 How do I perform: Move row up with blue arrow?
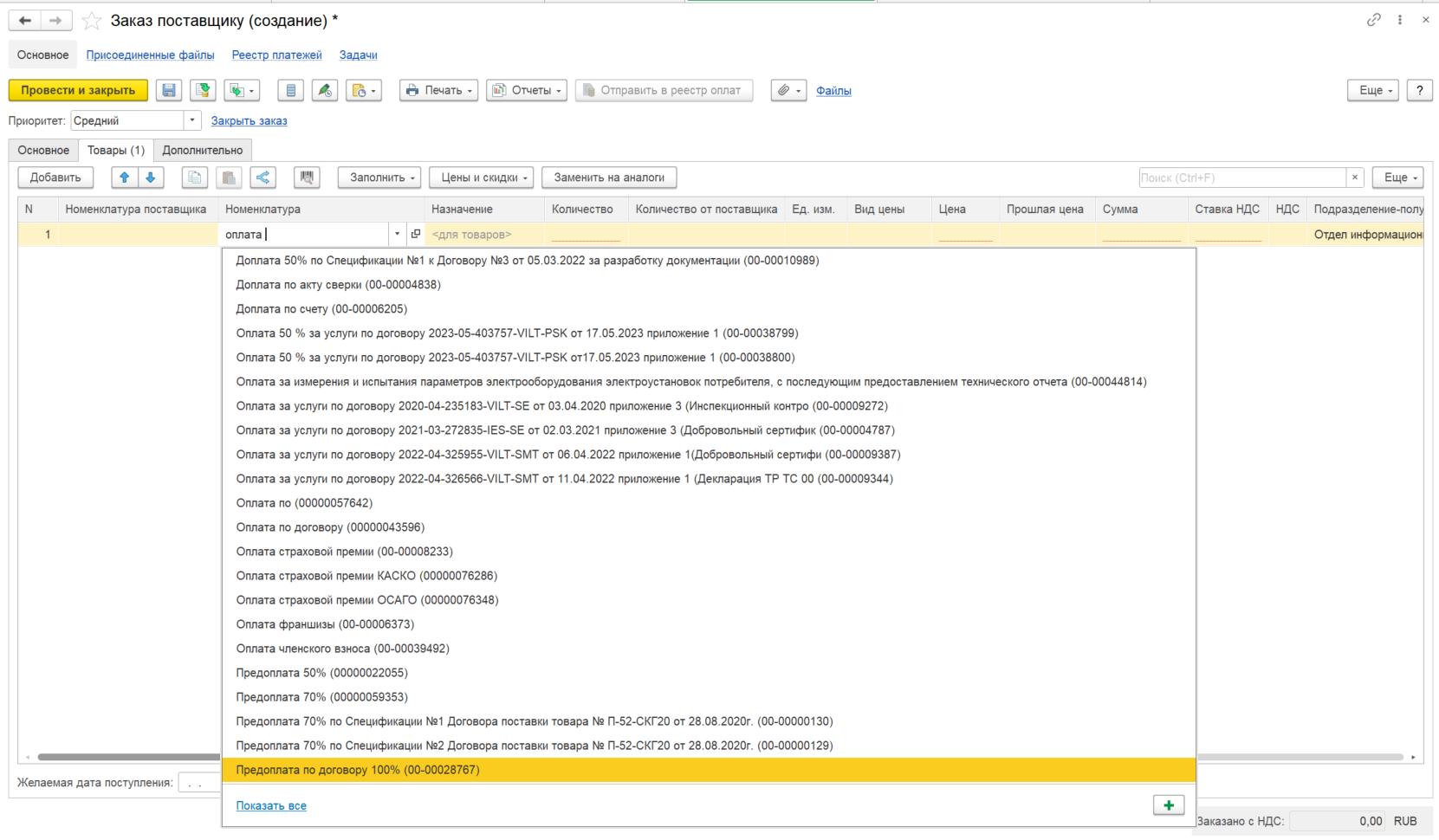tap(125, 178)
